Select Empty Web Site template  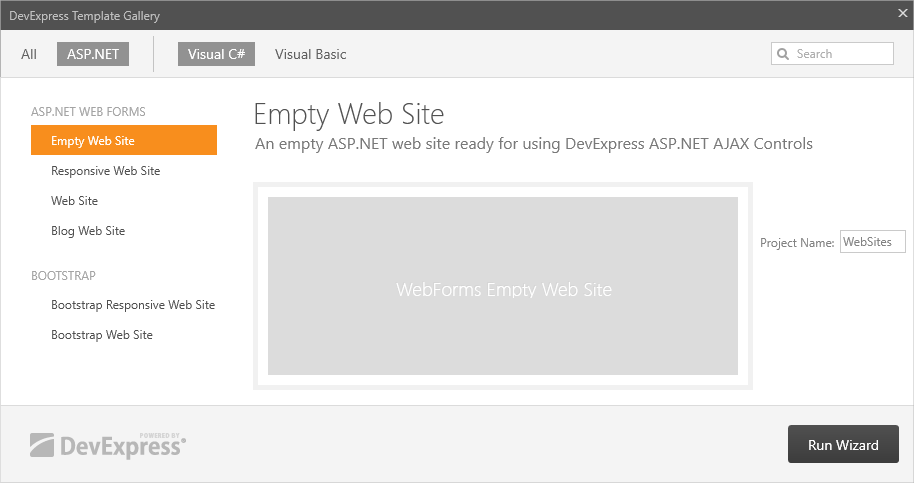coord(124,140)
